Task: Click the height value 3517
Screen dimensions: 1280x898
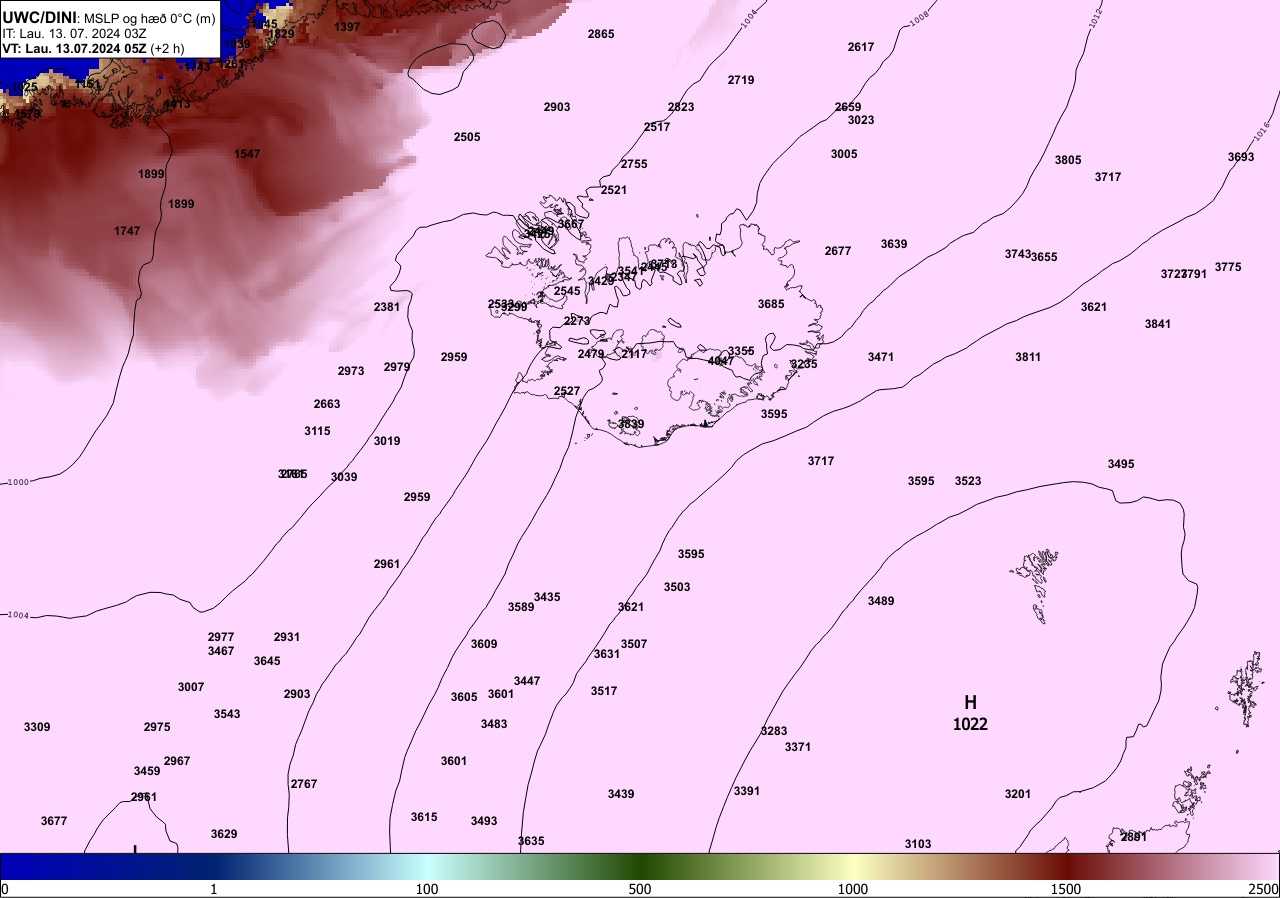Action: [604, 691]
